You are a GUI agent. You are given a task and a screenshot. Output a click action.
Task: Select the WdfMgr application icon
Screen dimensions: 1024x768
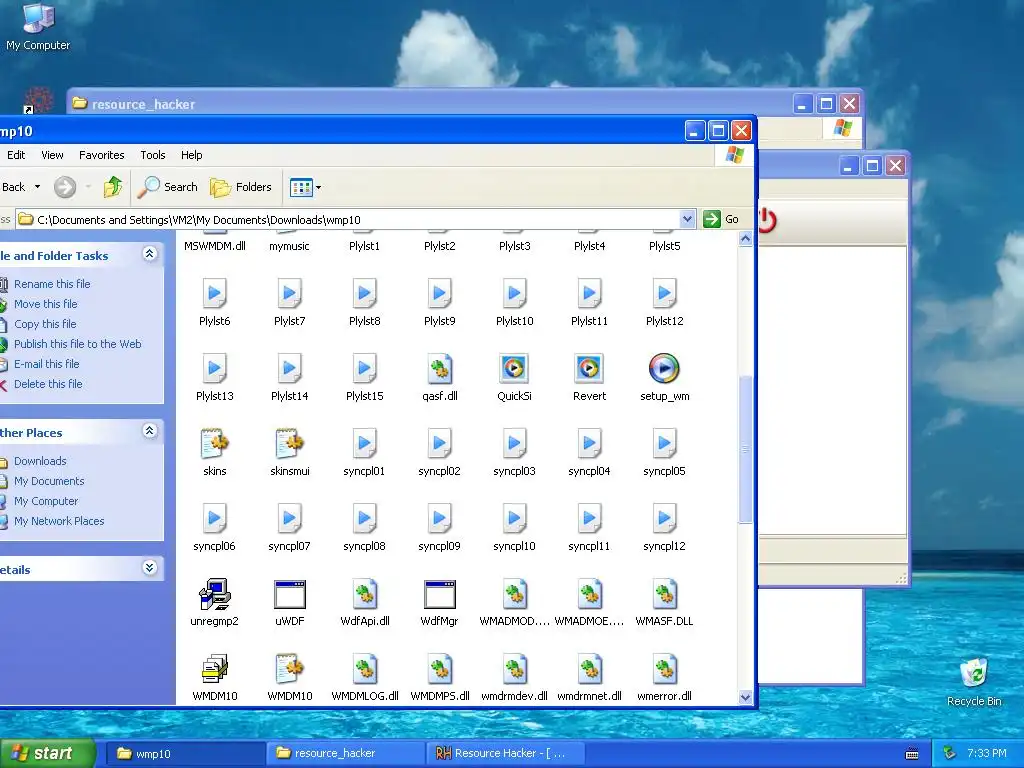[440, 594]
